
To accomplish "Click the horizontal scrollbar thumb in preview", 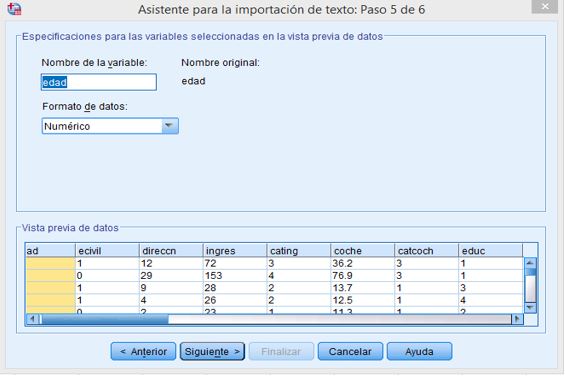I will [104, 319].
